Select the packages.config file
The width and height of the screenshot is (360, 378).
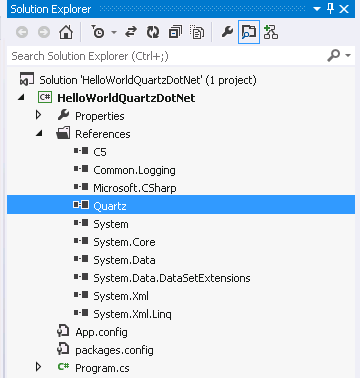(114, 350)
